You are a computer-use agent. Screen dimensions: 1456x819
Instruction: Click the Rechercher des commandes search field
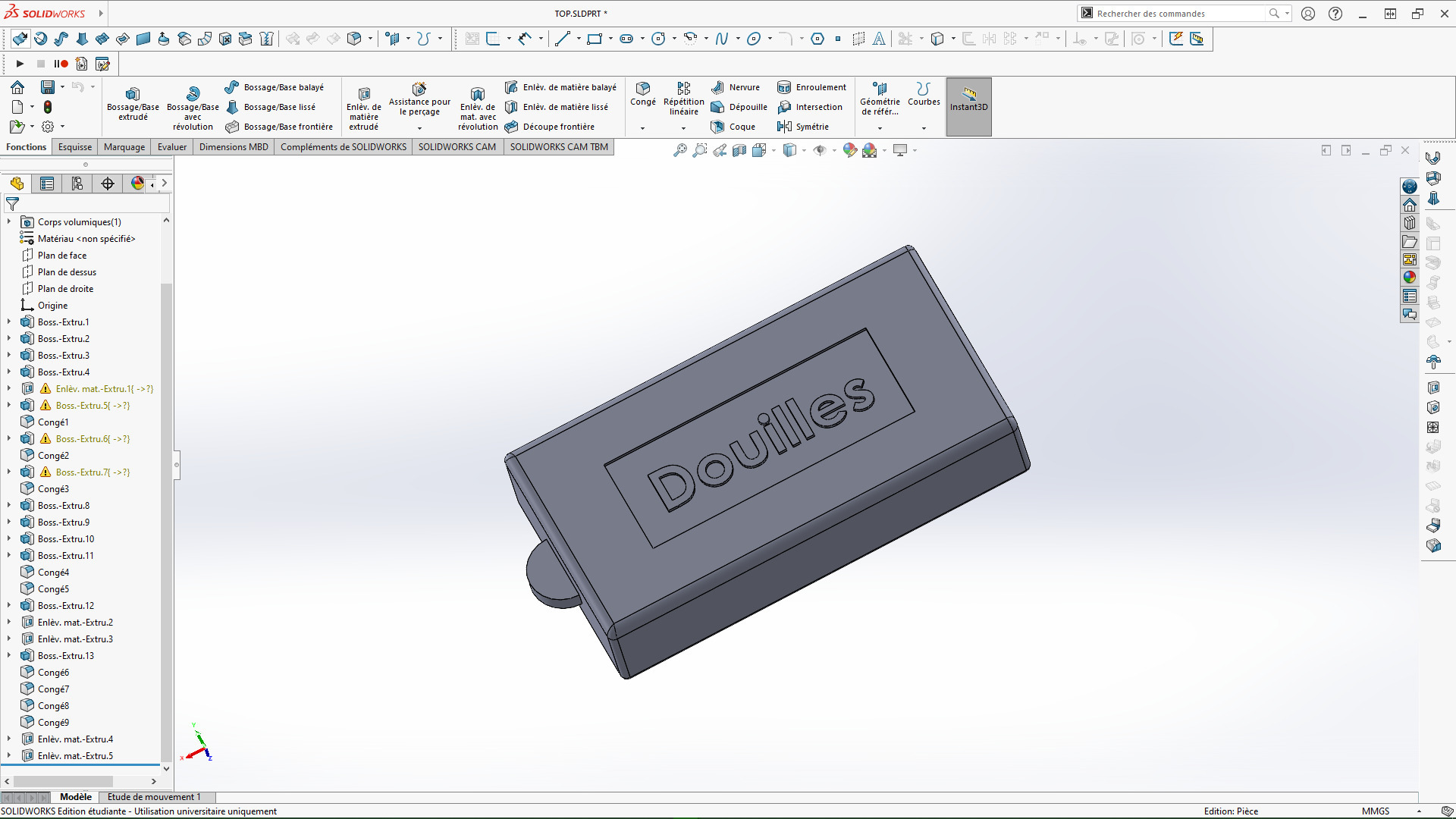(x=1175, y=13)
